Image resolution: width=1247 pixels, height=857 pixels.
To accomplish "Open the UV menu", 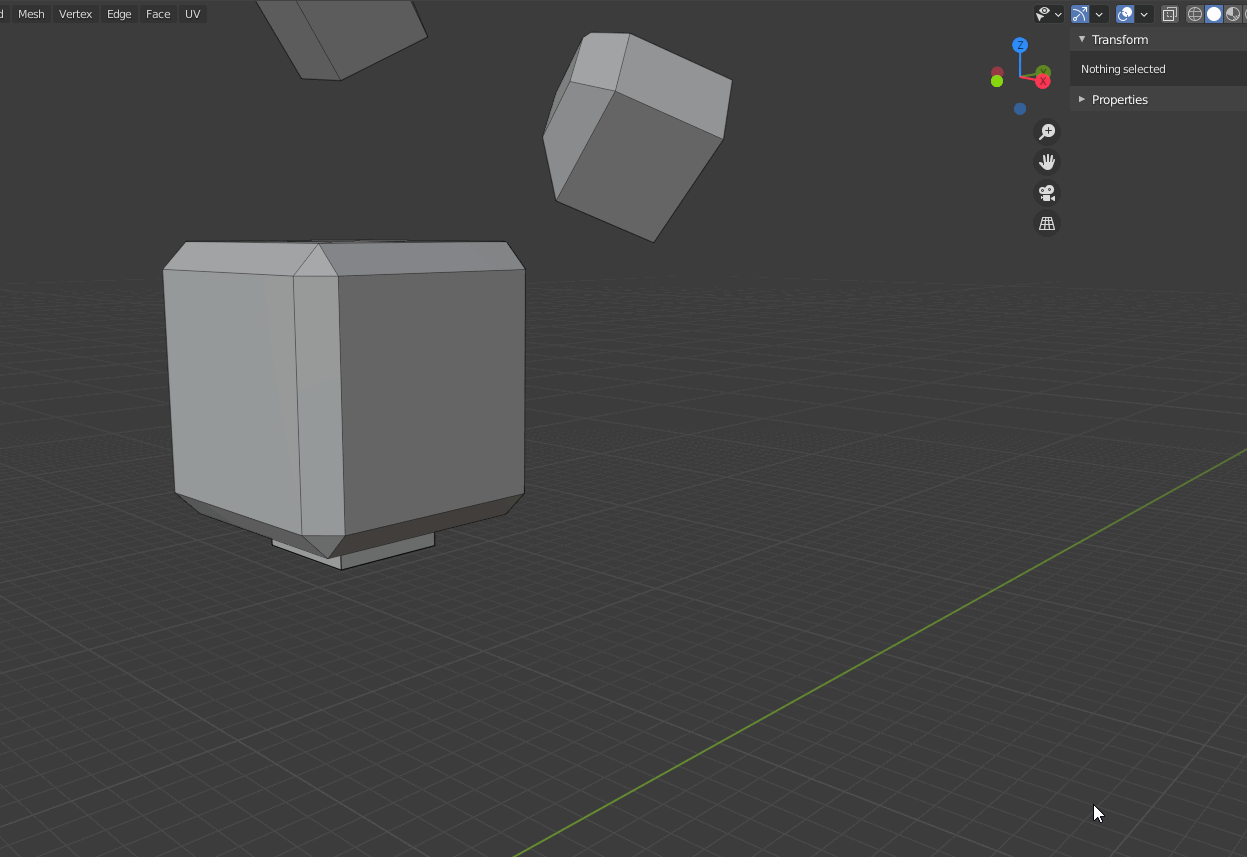I will pyautogui.click(x=192, y=14).
